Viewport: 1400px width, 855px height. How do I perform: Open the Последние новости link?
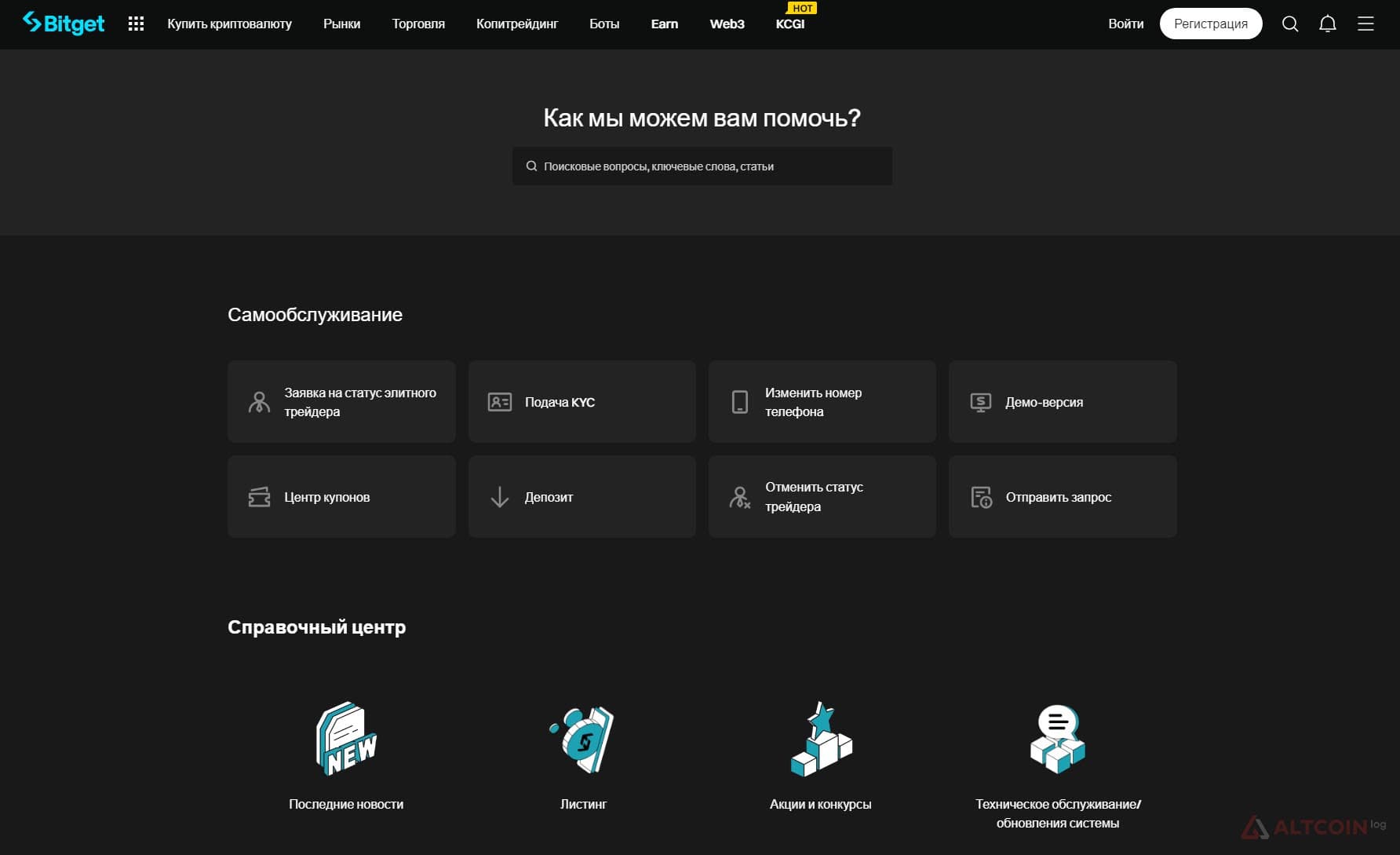[x=346, y=804]
